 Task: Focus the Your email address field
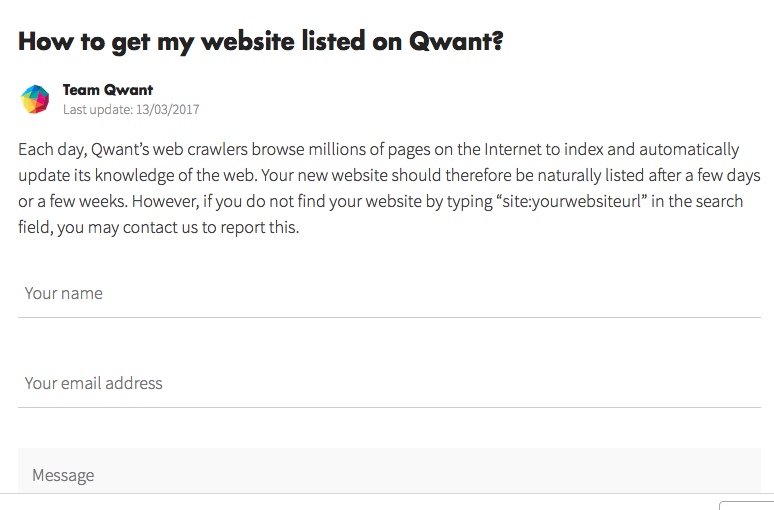pyautogui.click(x=389, y=383)
